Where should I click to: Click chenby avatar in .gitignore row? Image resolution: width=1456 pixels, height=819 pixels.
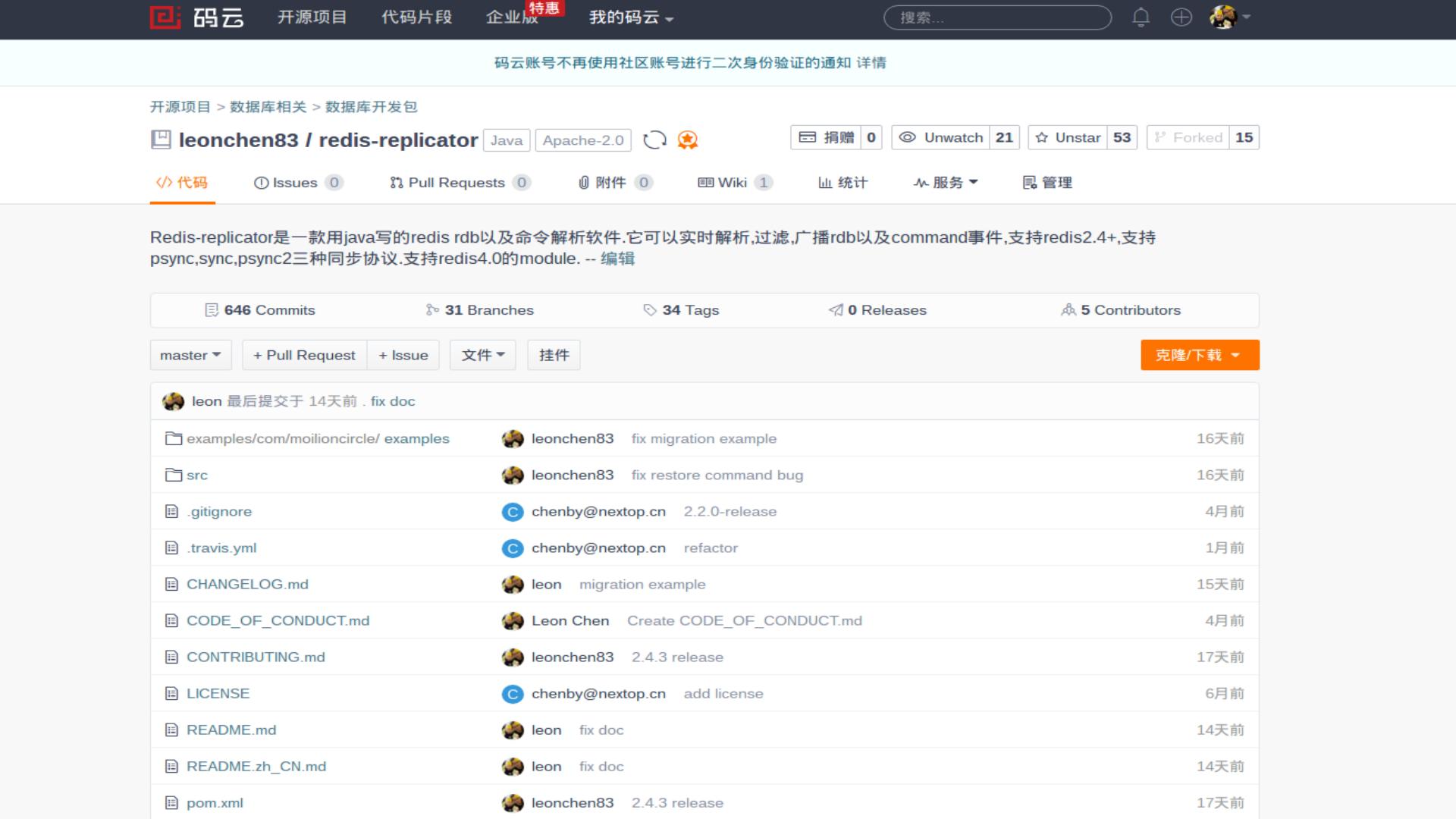513,512
